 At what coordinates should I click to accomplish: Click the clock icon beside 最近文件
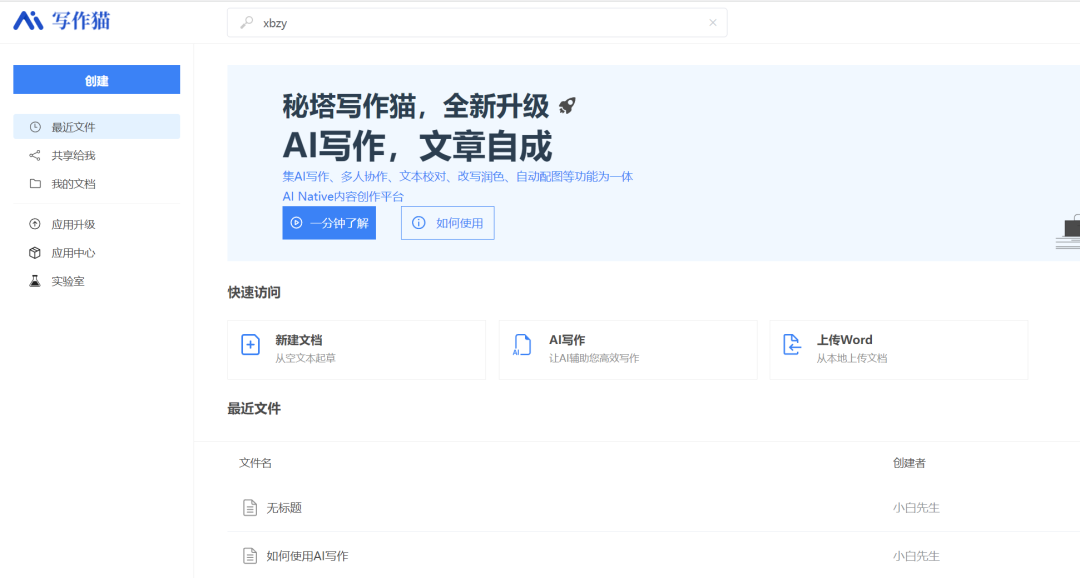[x=35, y=127]
